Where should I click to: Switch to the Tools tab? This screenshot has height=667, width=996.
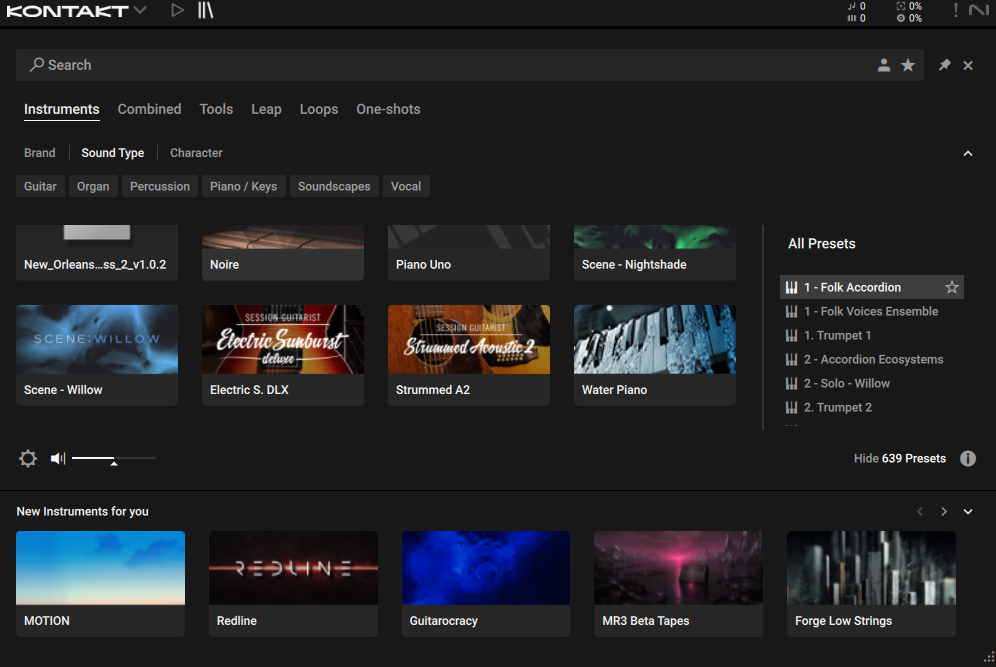click(216, 109)
